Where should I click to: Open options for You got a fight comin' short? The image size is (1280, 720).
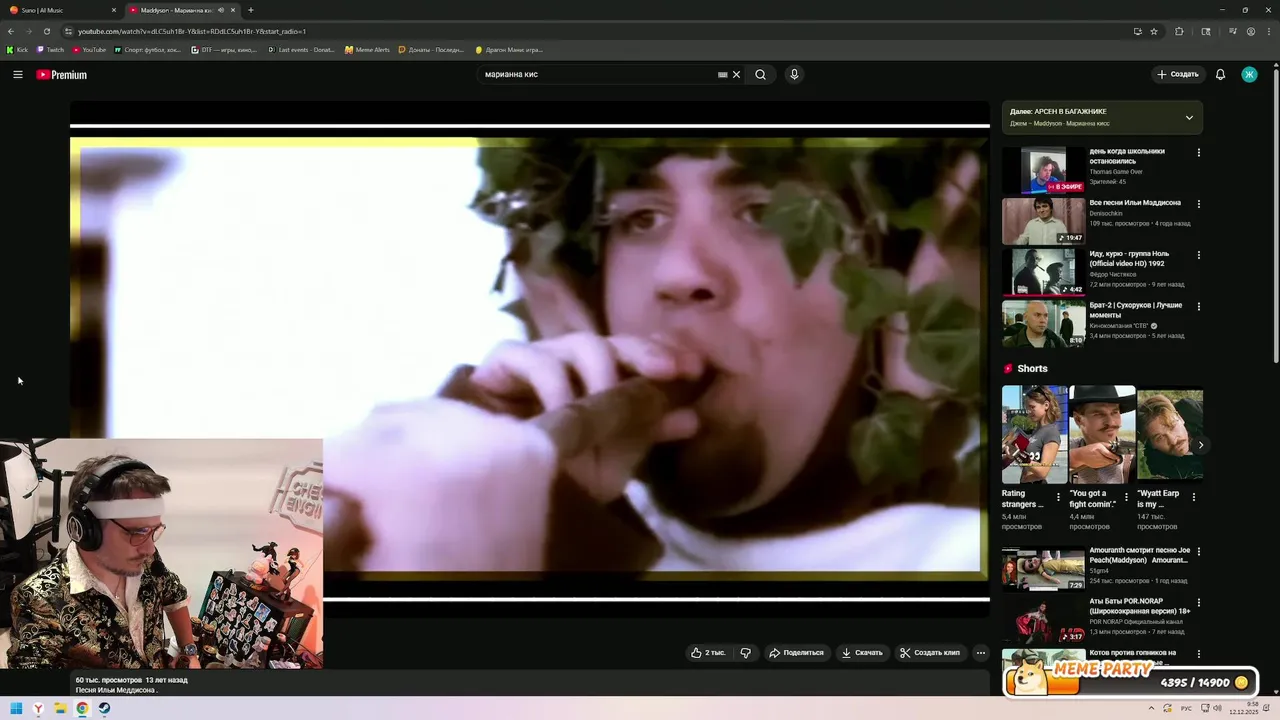pos(1126,497)
